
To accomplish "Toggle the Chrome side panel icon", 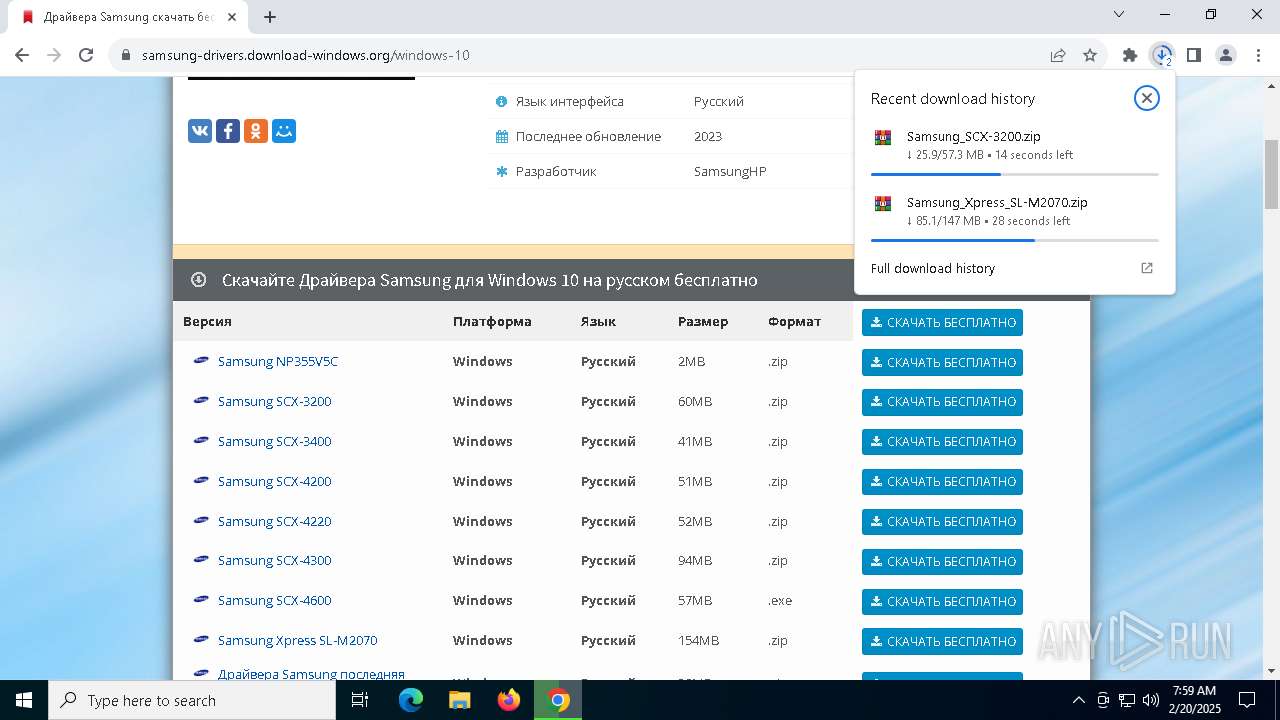I will 1193,55.
